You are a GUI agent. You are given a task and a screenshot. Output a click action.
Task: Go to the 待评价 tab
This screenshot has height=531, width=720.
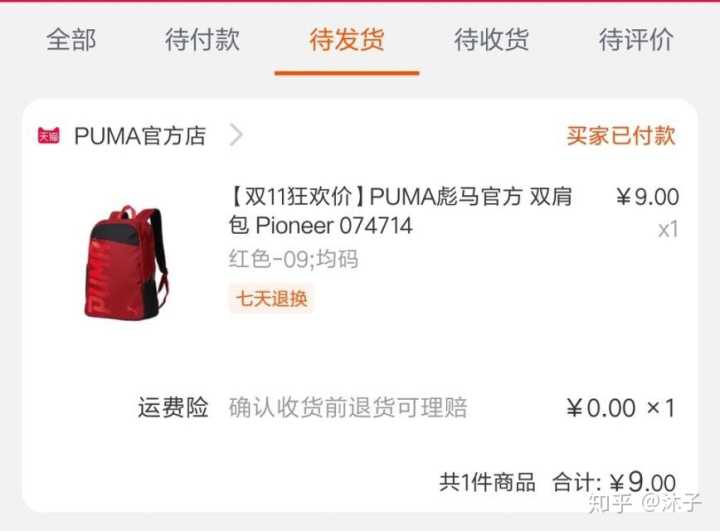(636, 40)
